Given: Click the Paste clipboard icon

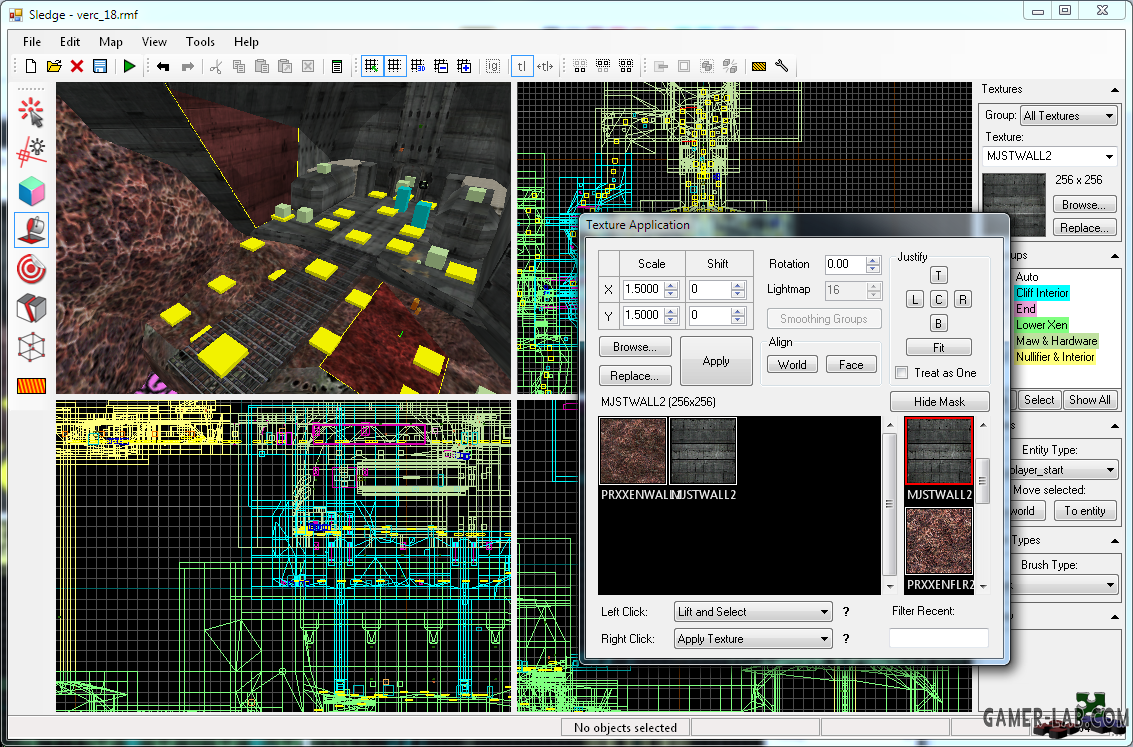Looking at the screenshot, I should 262,66.
